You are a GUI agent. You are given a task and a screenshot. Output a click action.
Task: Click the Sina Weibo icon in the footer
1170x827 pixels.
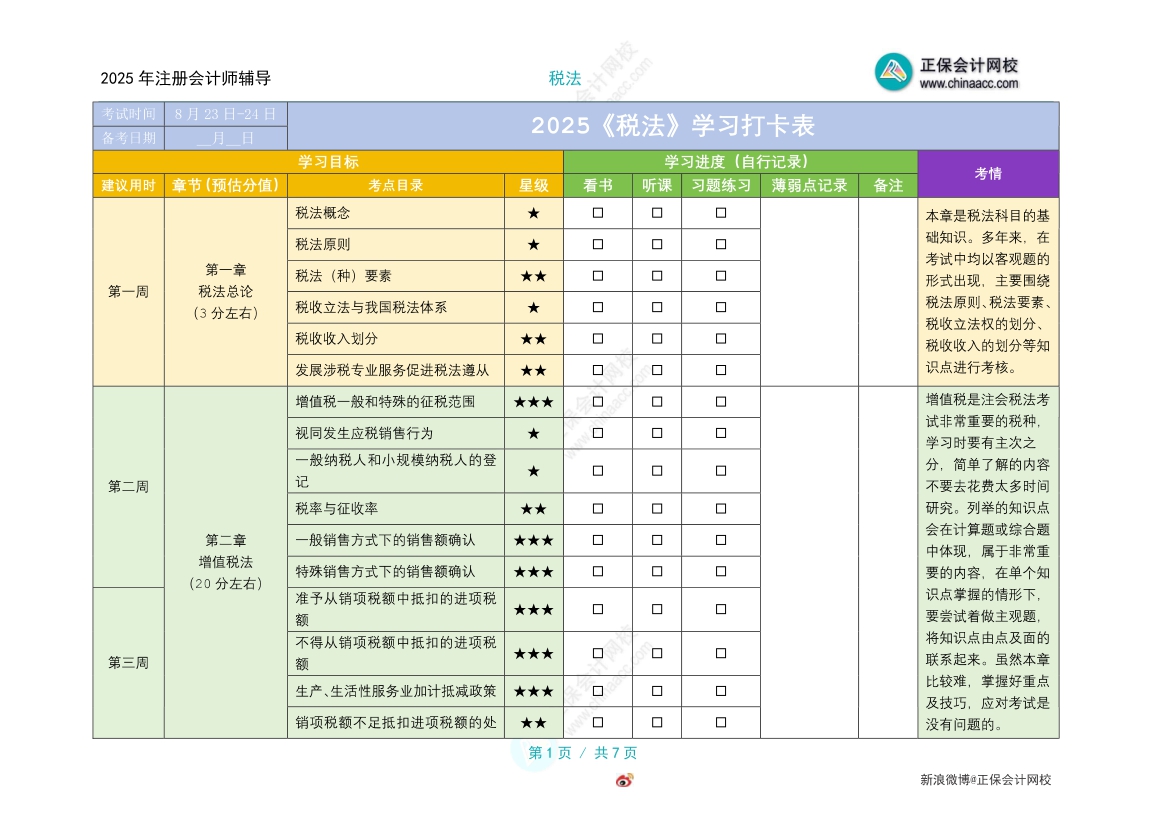tap(624, 780)
